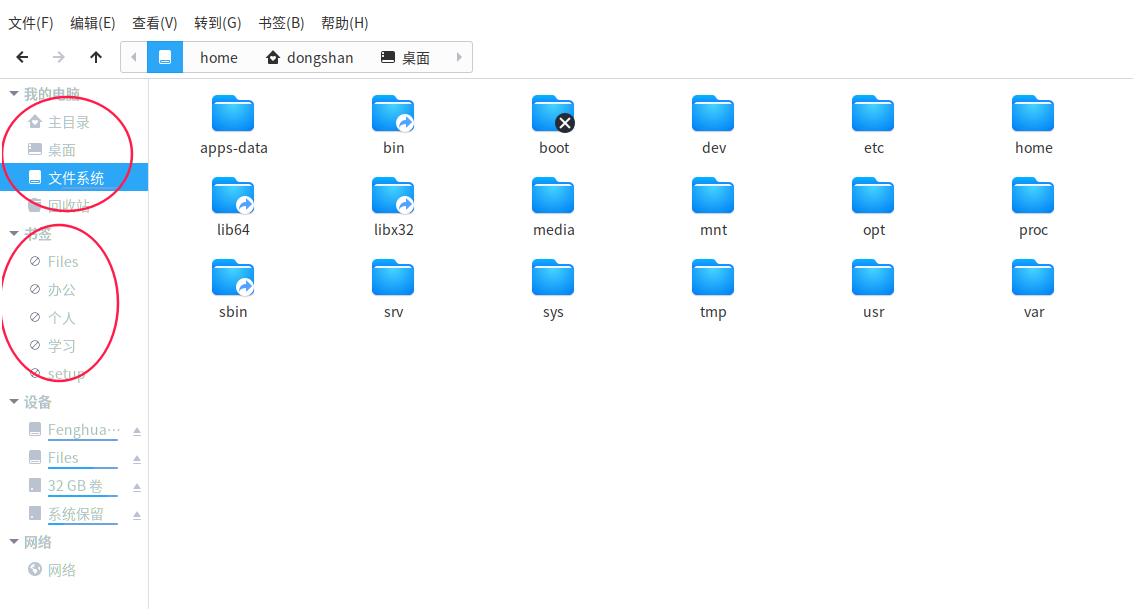Screen dimensions: 1133x609
Task: Click the up-one-level arrow
Action: pyautogui.click(x=95, y=57)
